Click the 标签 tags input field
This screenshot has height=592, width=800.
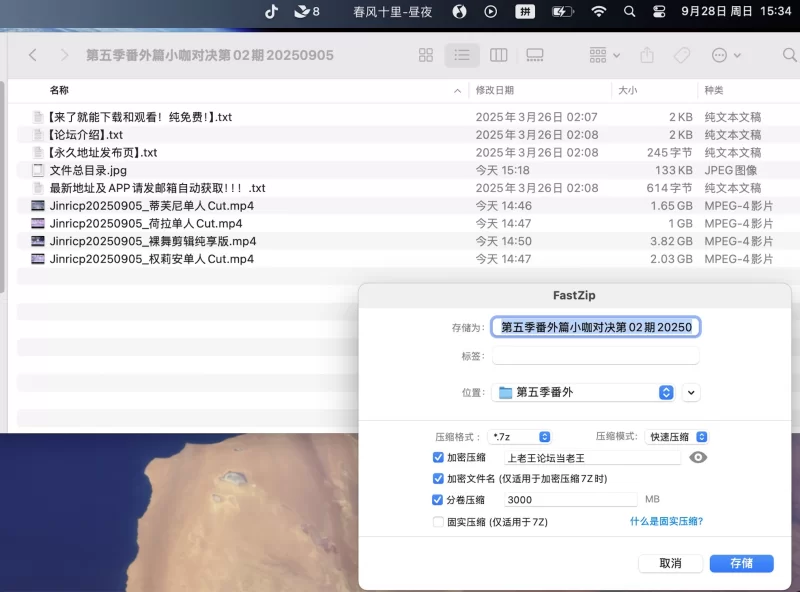coord(595,356)
